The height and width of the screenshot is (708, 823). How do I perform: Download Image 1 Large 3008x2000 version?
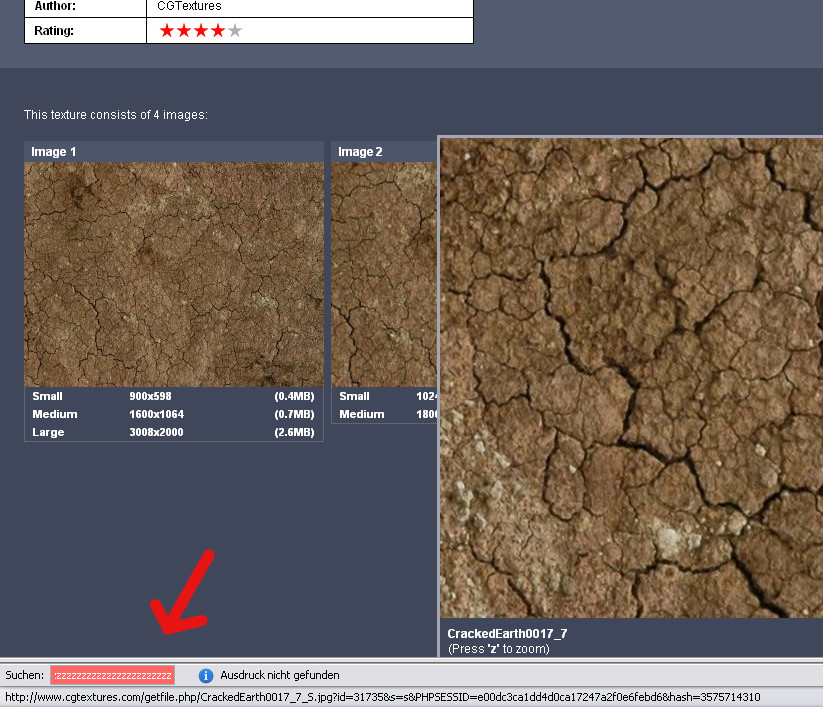pyautogui.click(x=156, y=432)
